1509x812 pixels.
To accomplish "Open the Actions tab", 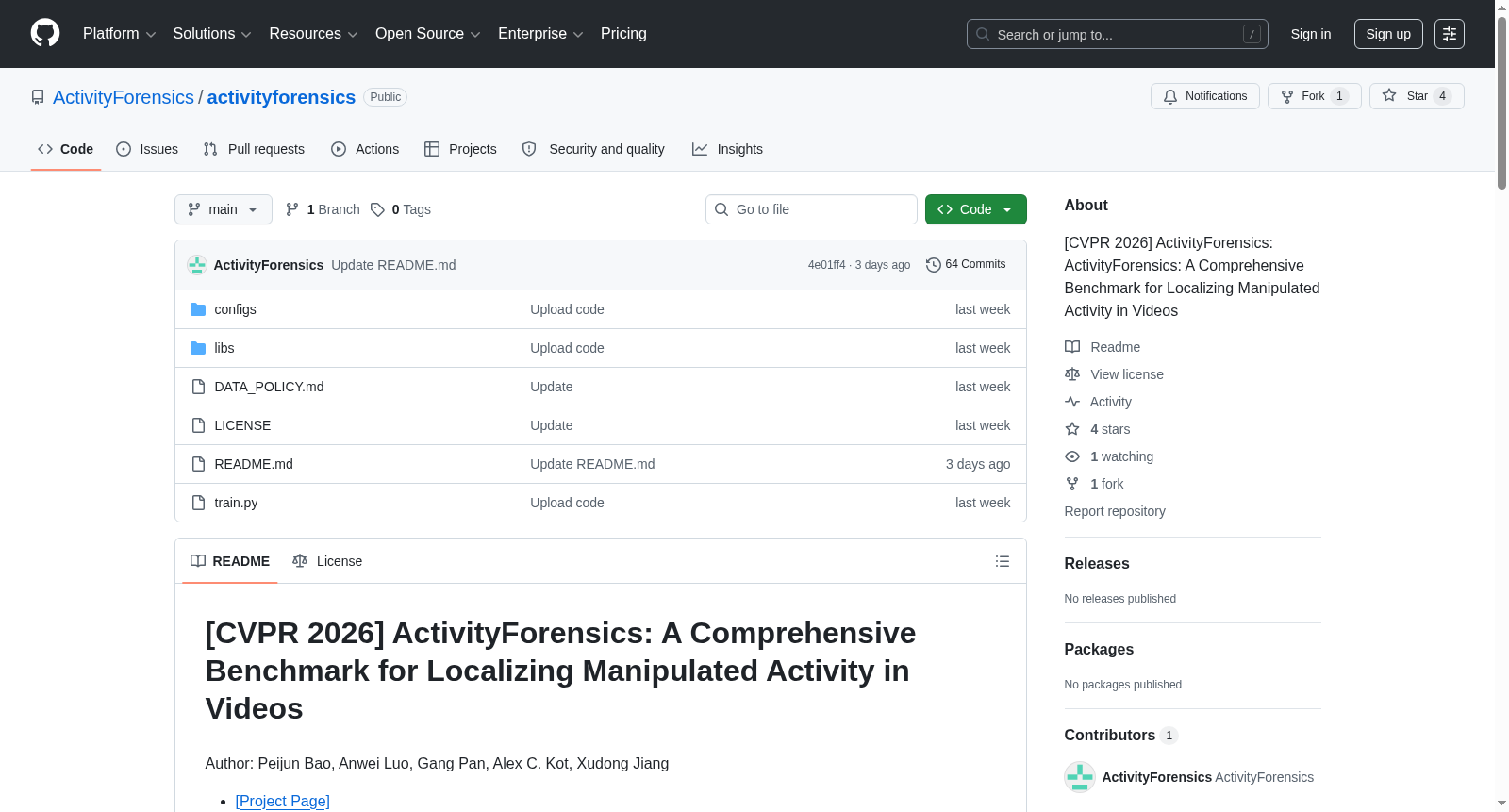I will pos(365,149).
